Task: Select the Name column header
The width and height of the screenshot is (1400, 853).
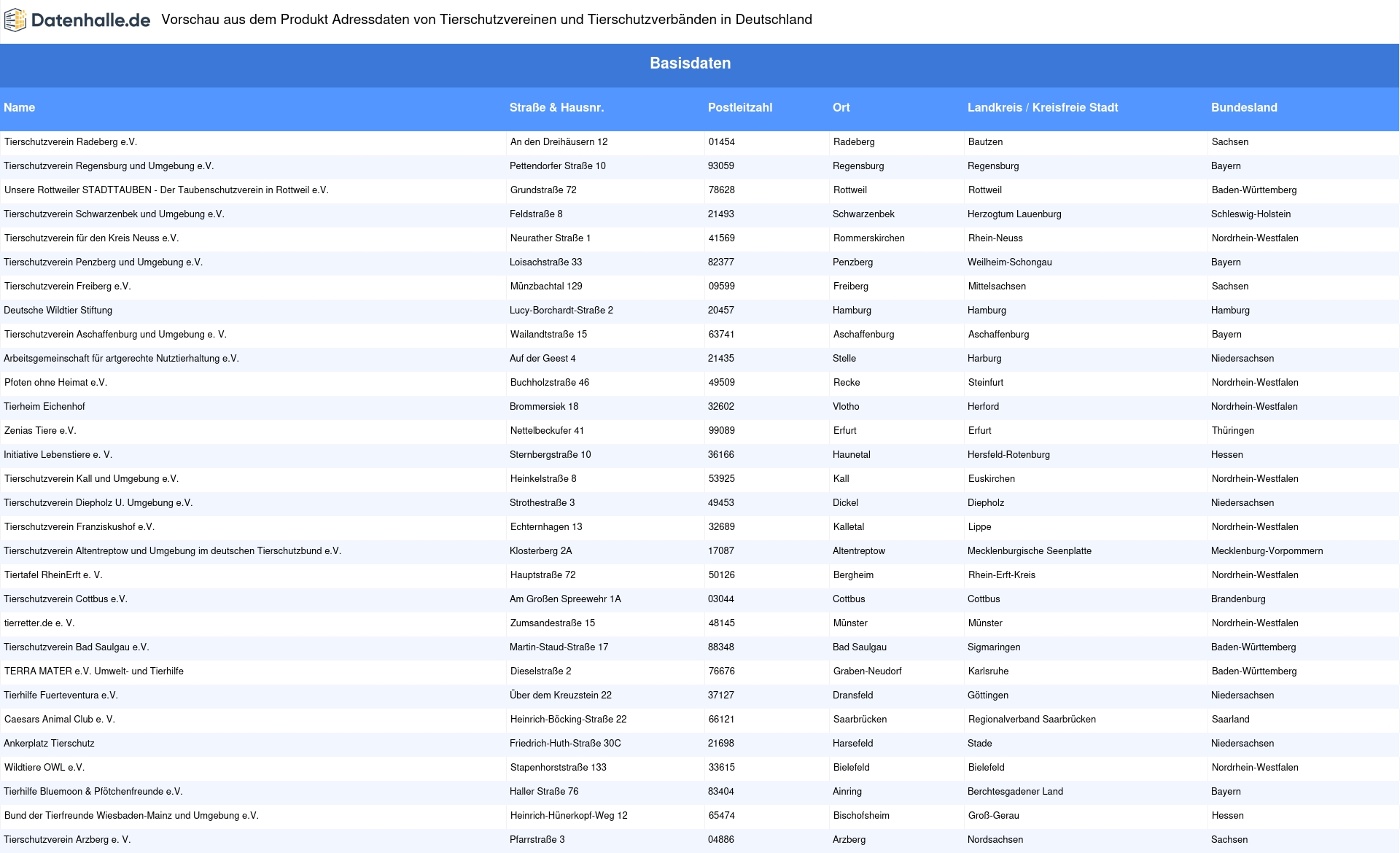Action: coord(20,108)
